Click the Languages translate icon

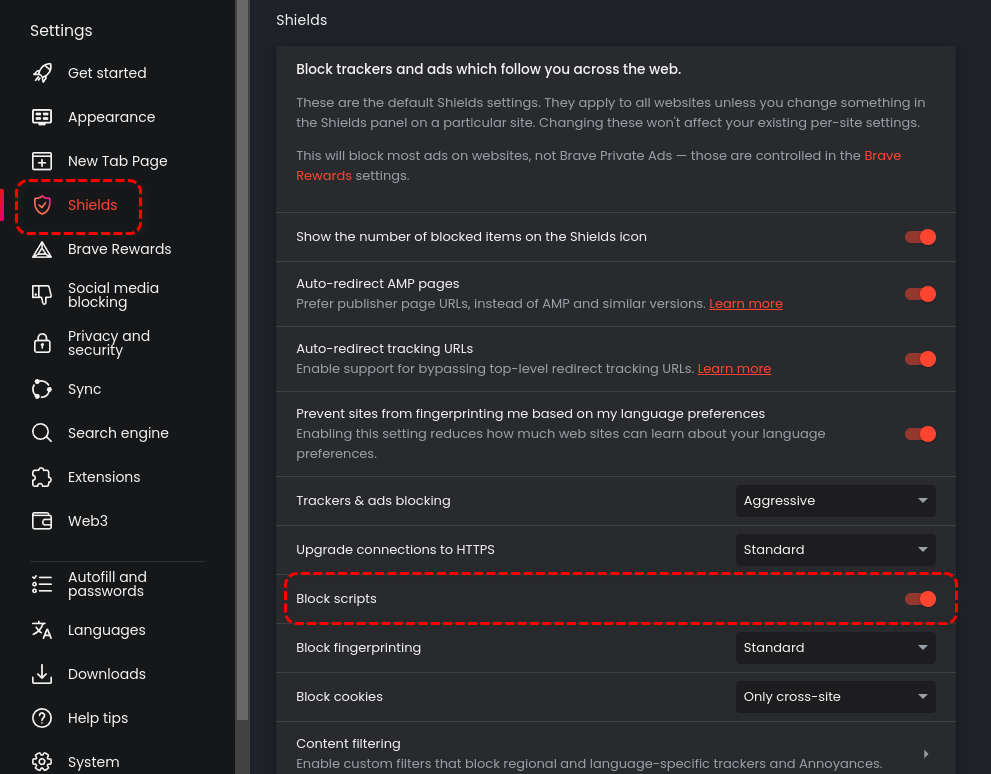[x=42, y=630]
